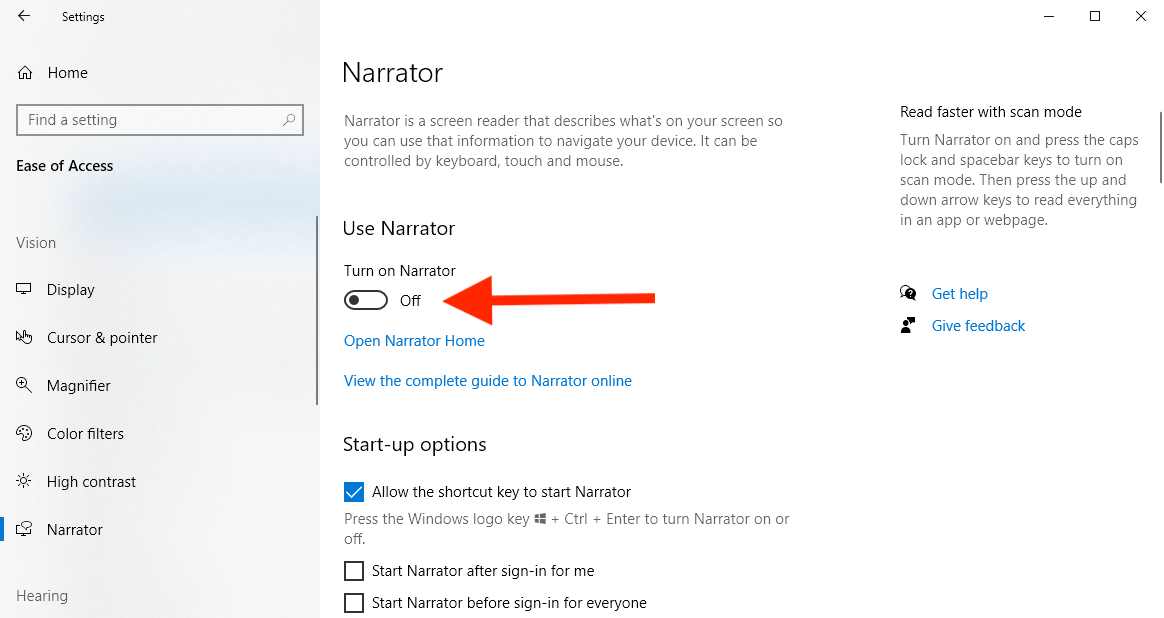Check Start Narrator after sign-in for me
Screen dimensions: 1164x618
(x=354, y=570)
